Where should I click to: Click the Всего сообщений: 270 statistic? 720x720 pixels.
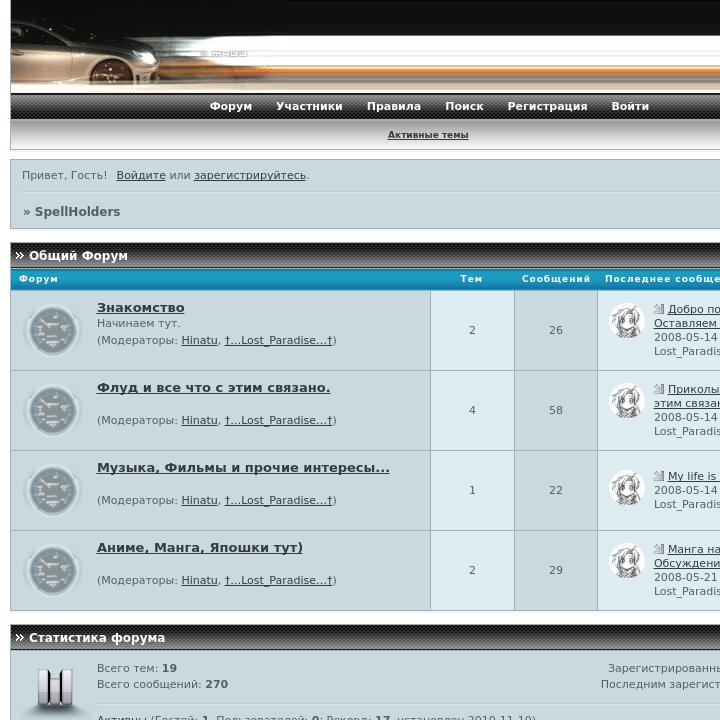pos(163,684)
